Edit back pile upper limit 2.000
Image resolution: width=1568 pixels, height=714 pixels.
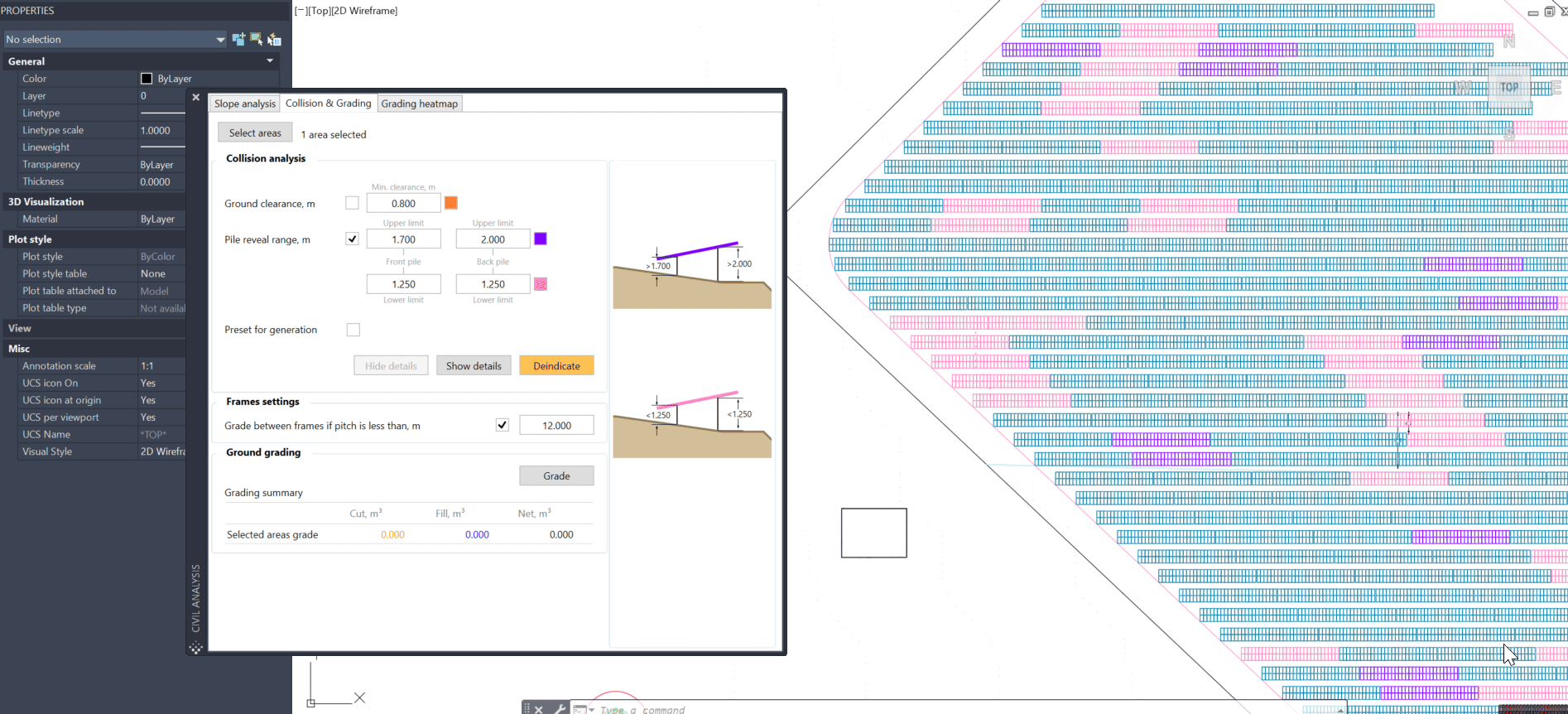tap(493, 239)
